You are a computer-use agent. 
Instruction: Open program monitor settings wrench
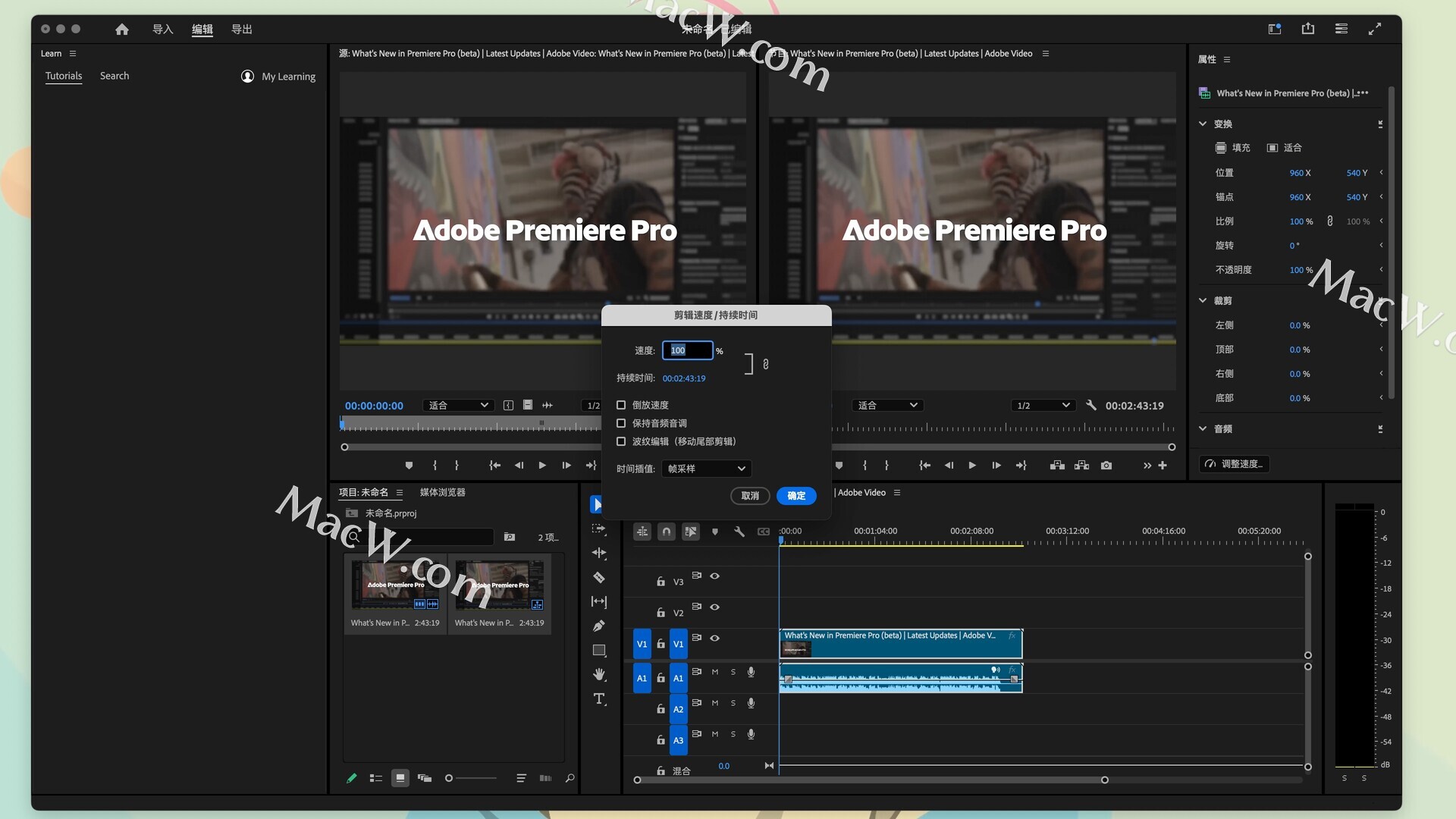[x=1091, y=405]
